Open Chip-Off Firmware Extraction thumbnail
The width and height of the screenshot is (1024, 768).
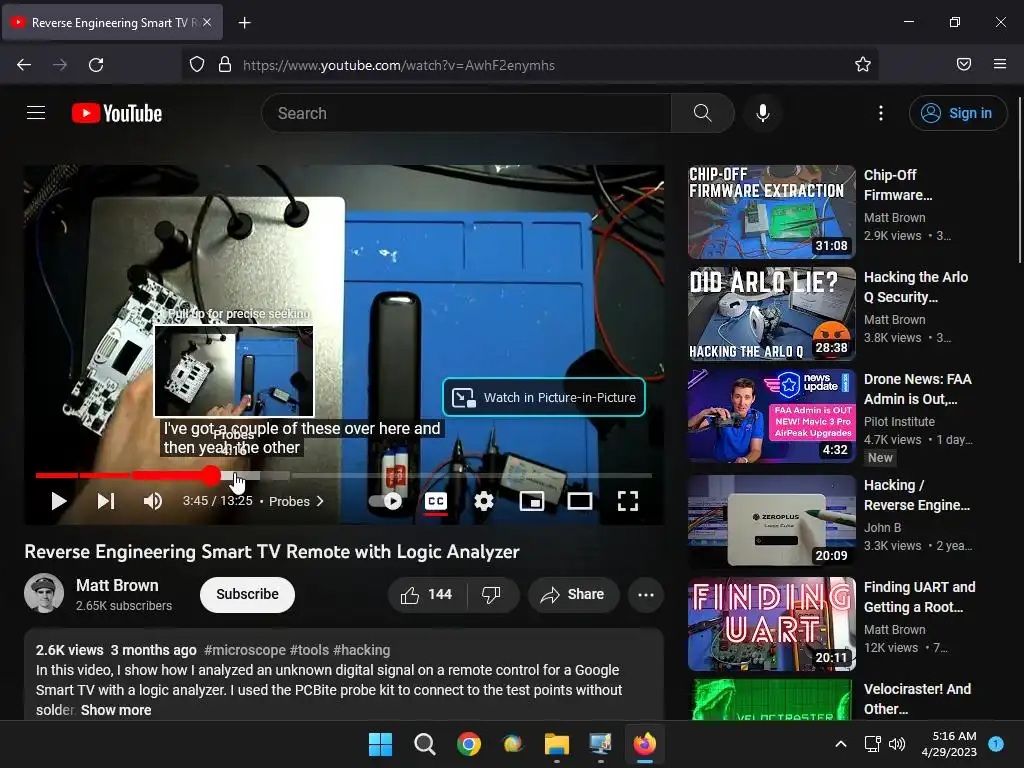771,212
